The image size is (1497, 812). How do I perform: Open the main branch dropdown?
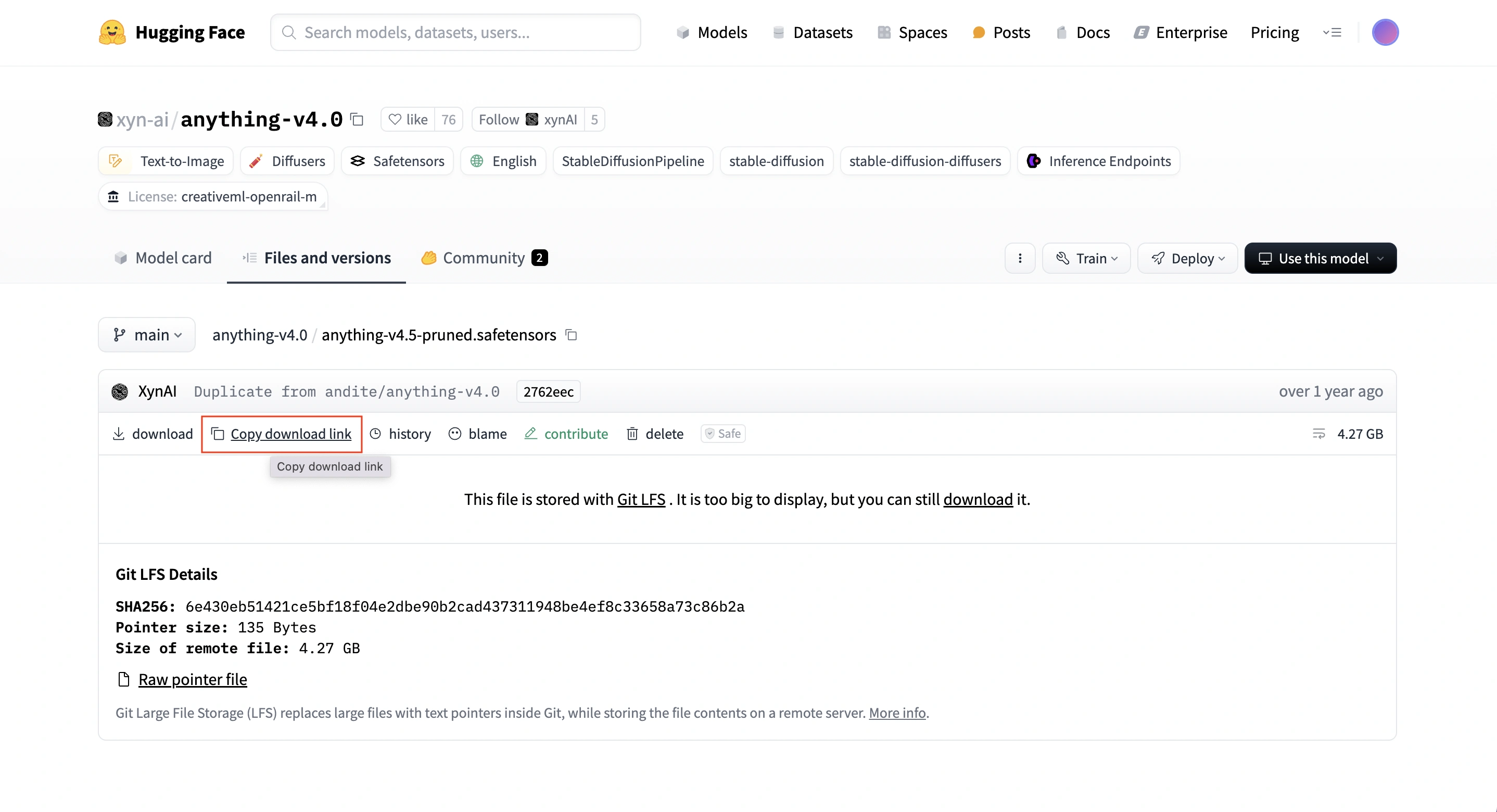146,335
